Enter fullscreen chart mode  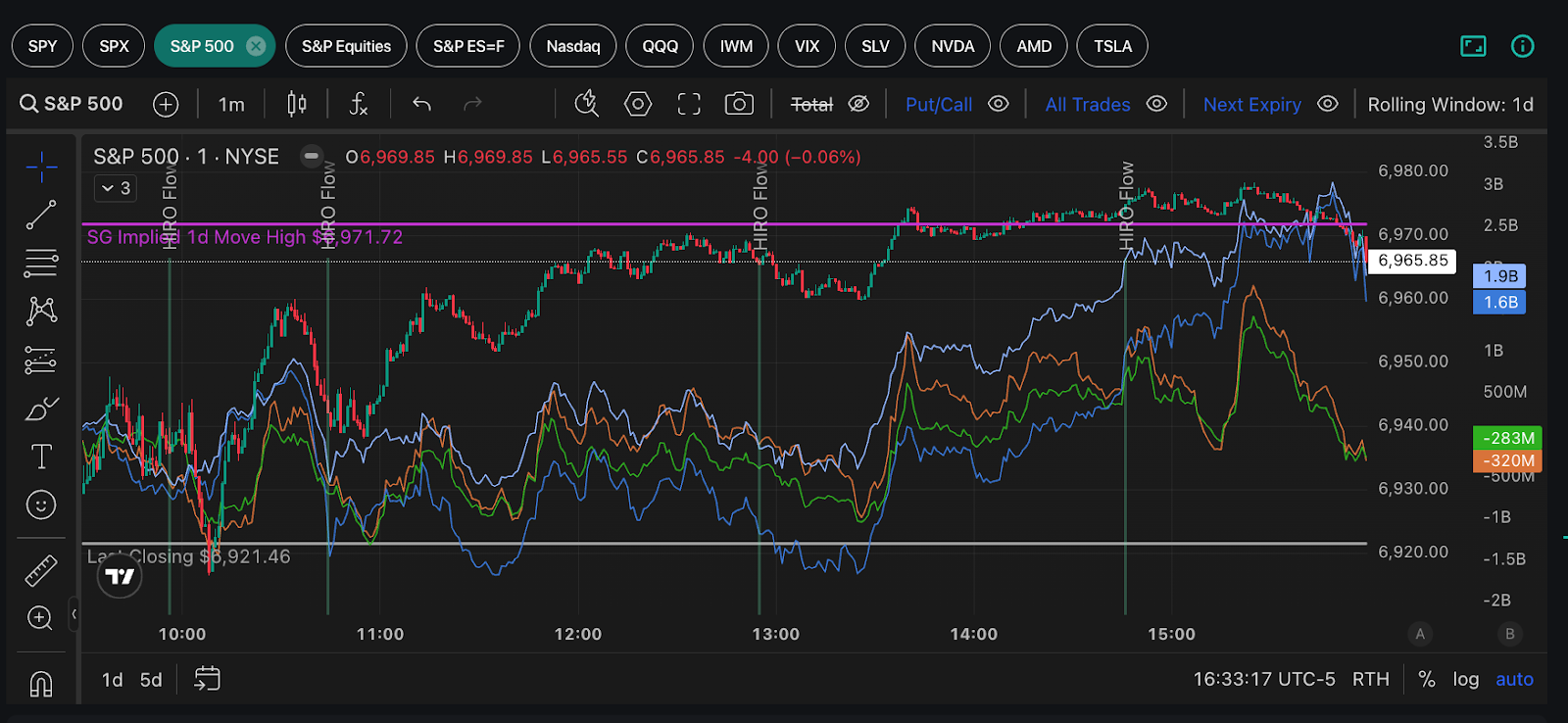coord(689,104)
